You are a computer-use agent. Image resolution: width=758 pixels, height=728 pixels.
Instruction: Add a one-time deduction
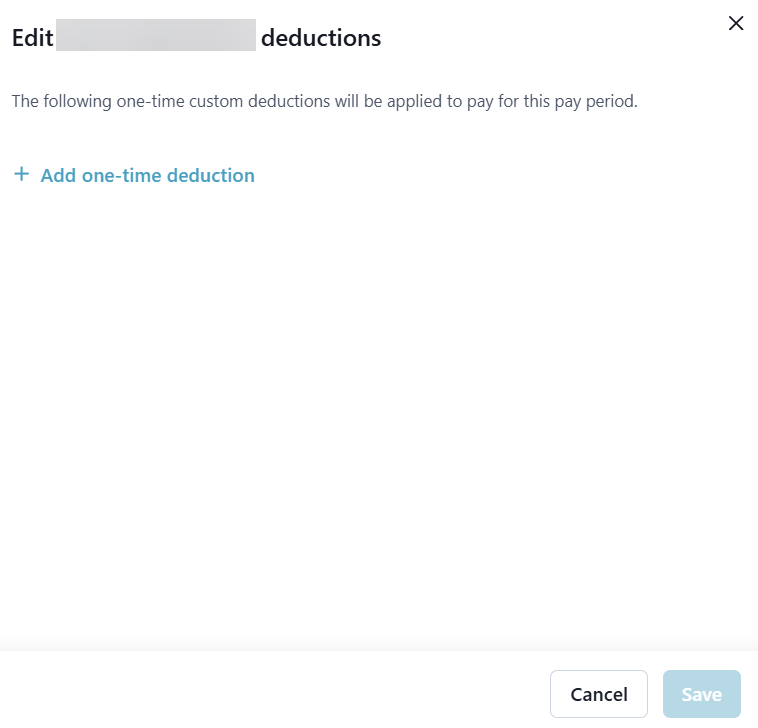click(147, 176)
